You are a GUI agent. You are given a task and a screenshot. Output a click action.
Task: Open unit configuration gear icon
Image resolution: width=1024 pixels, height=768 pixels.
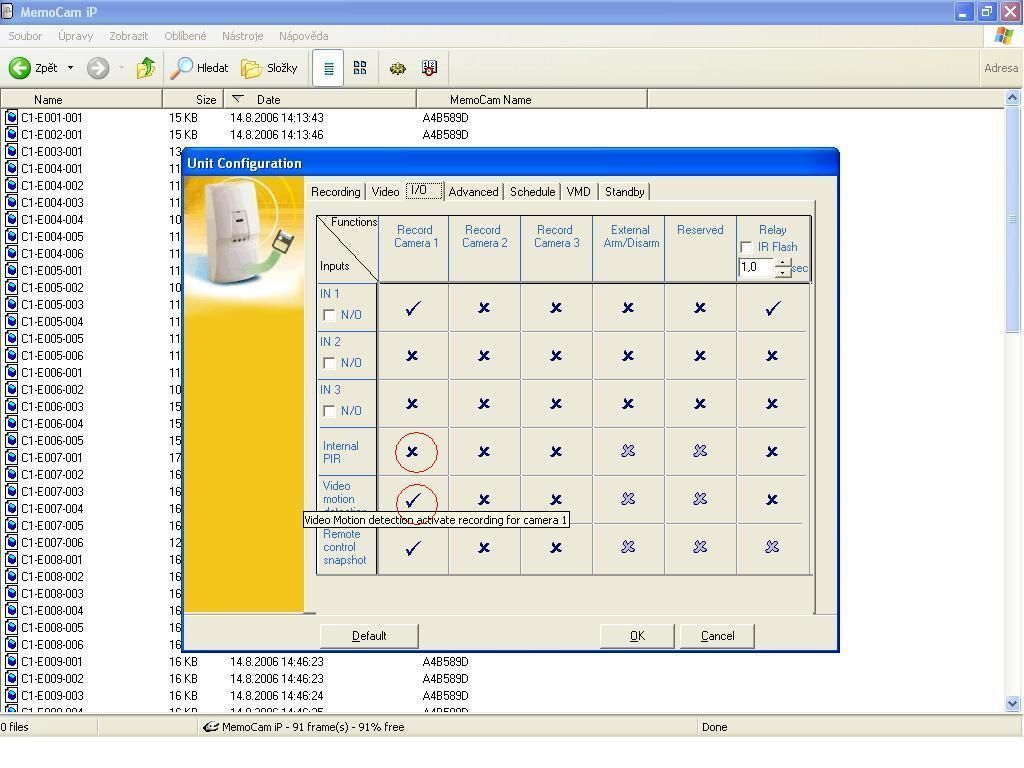click(397, 68)
